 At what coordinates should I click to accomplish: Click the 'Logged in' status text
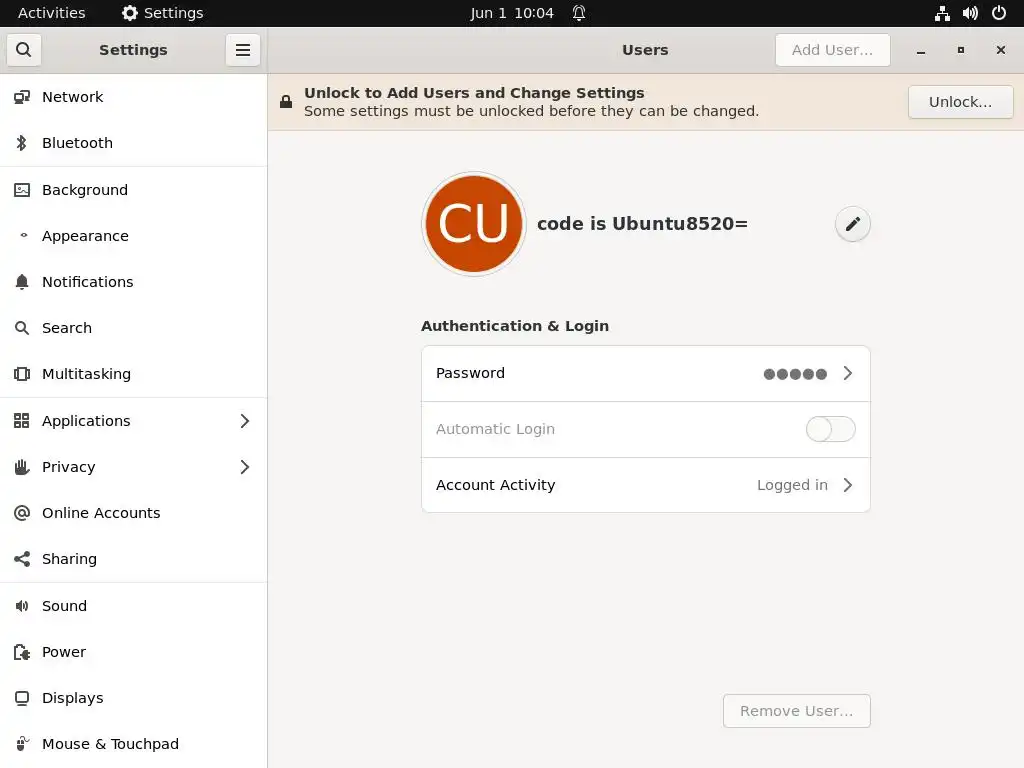(x=792, y=485)
